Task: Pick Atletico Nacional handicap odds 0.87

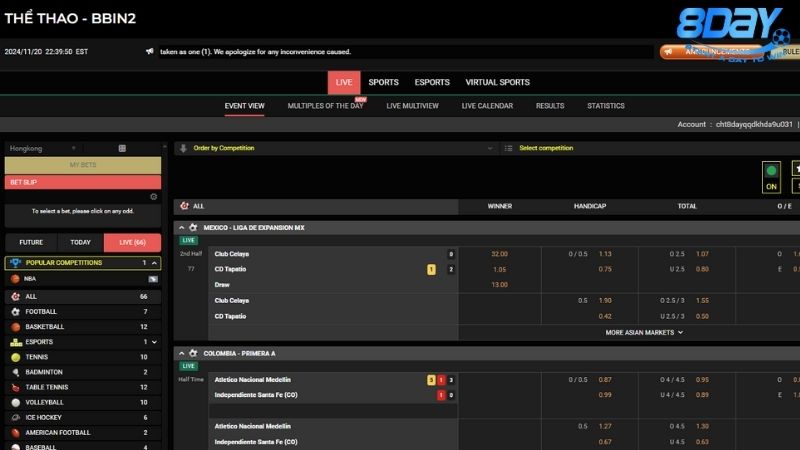Action: click(605, 380)
